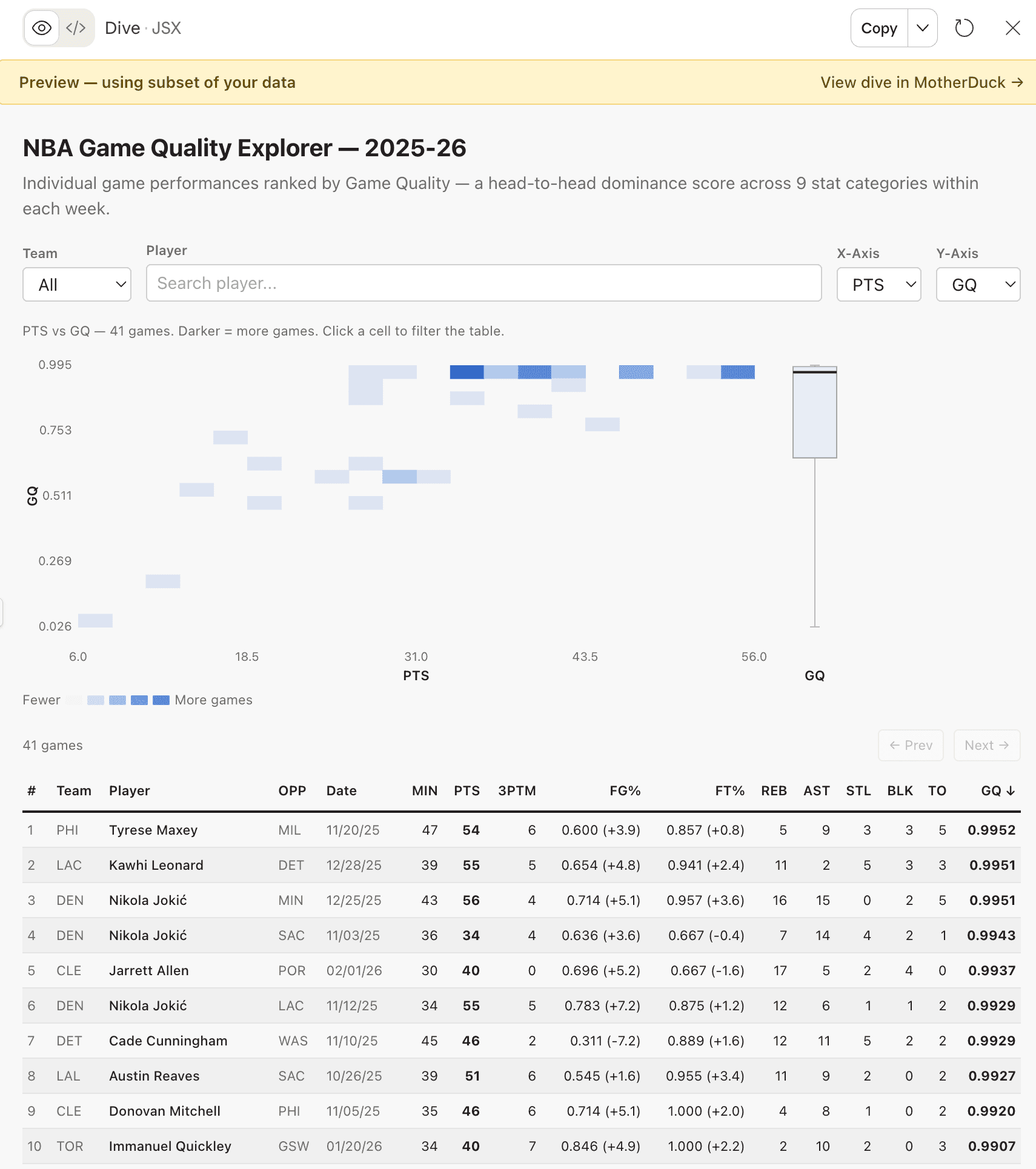Click the reload refresh icon

pyautogui.click(x=964, y=28)
